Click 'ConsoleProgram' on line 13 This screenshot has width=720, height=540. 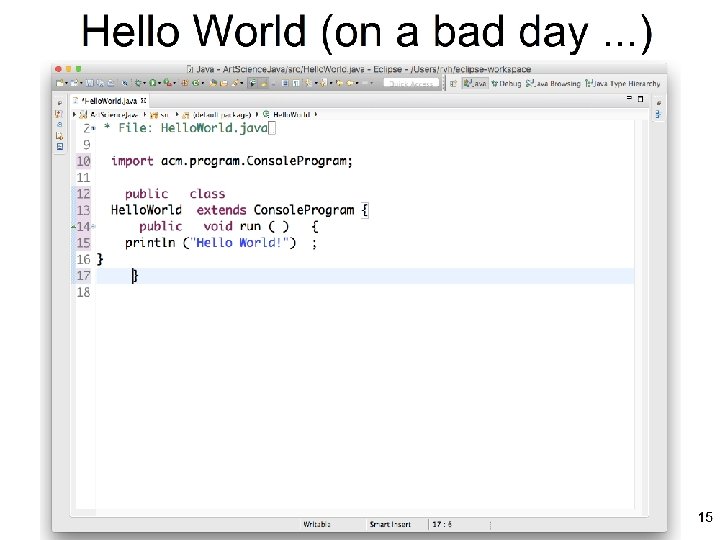pos(304,210)
